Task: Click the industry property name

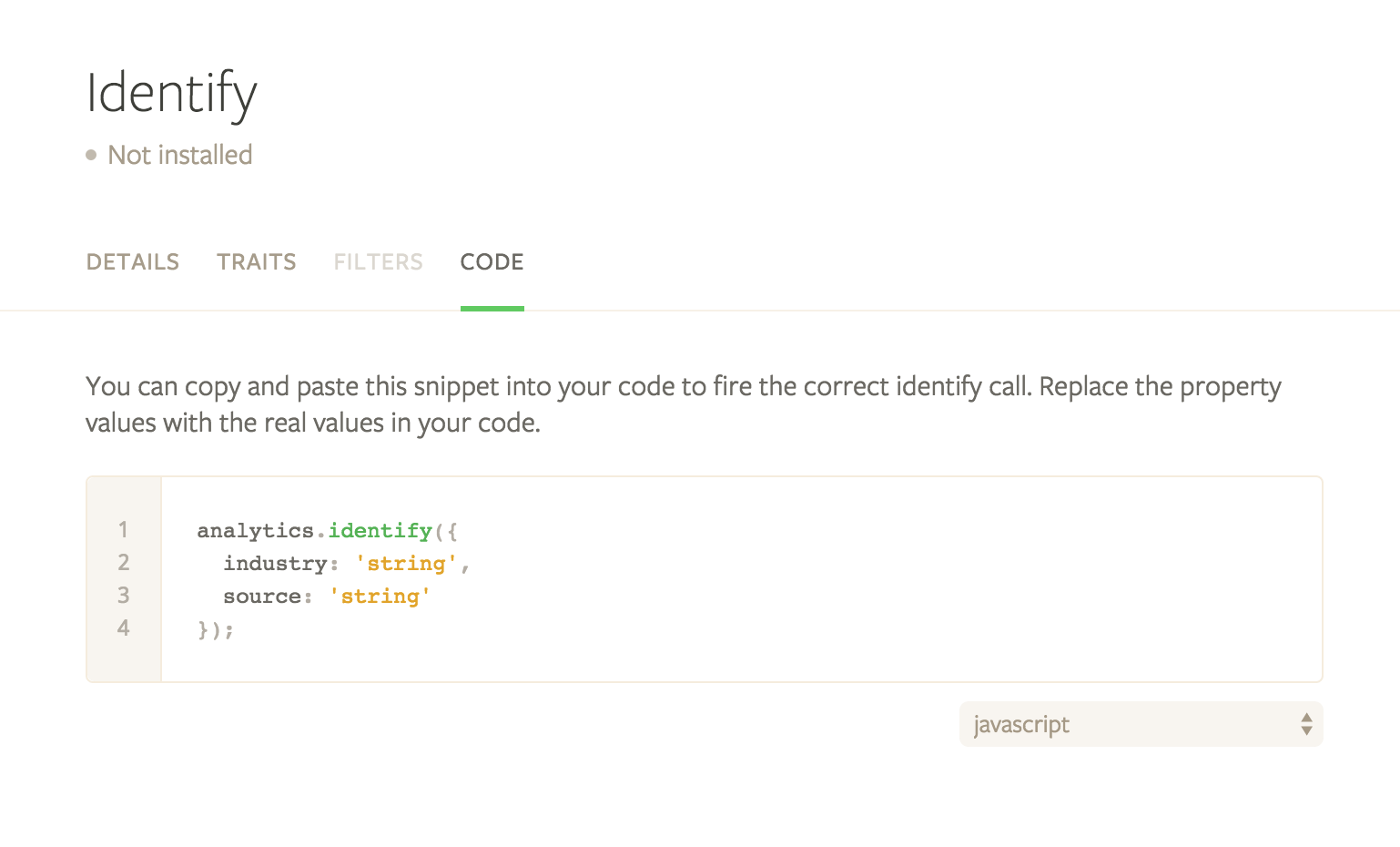Action: point(275,564)
